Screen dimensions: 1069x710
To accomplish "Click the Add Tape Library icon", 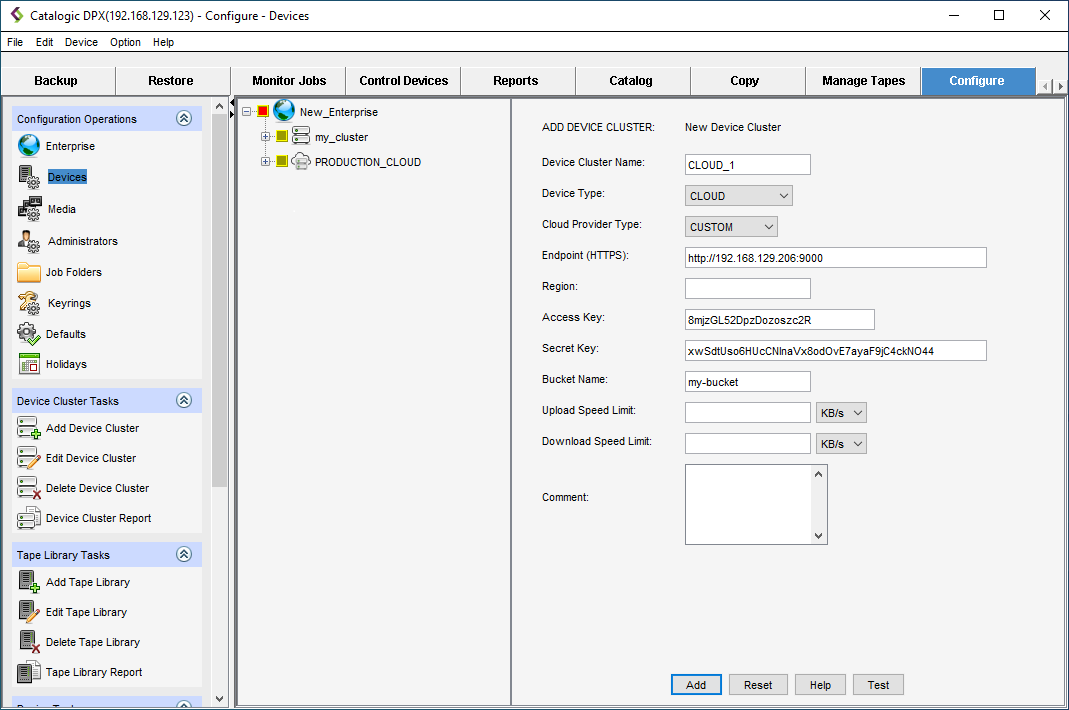I will [x=29, y=582].
